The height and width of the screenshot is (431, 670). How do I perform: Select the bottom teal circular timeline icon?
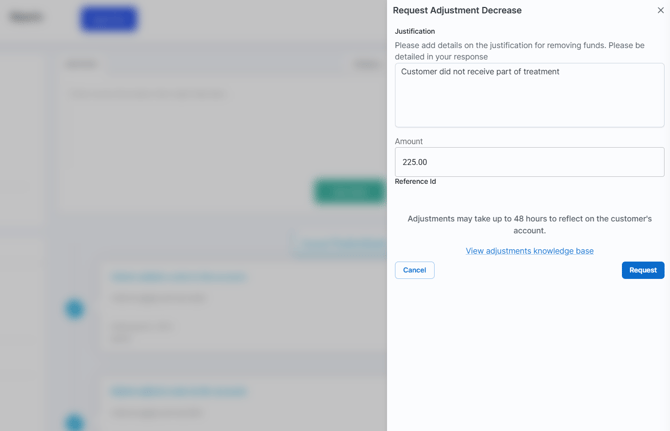(x=74, y=422)
